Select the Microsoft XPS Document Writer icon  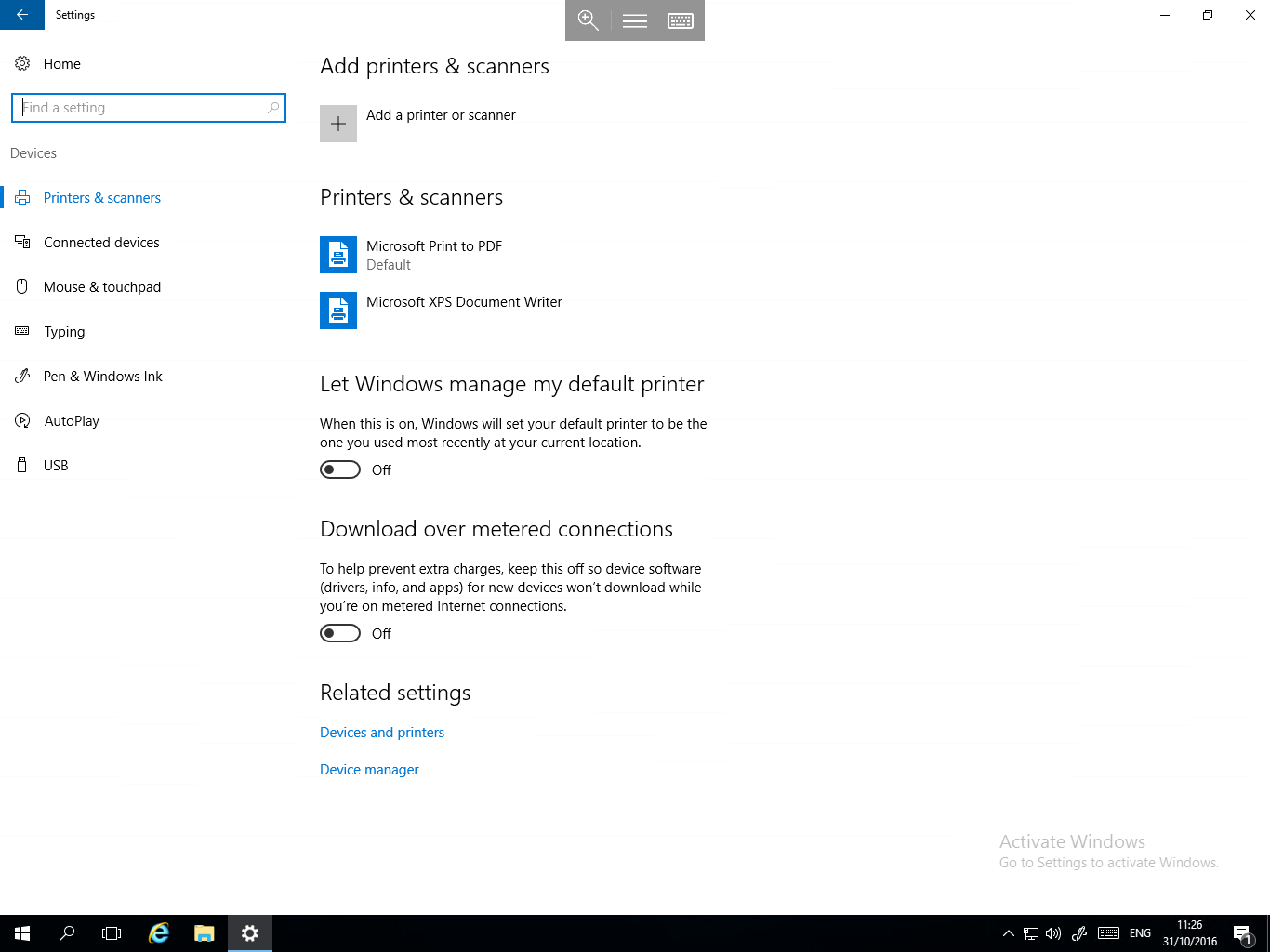tap(338, 310)
